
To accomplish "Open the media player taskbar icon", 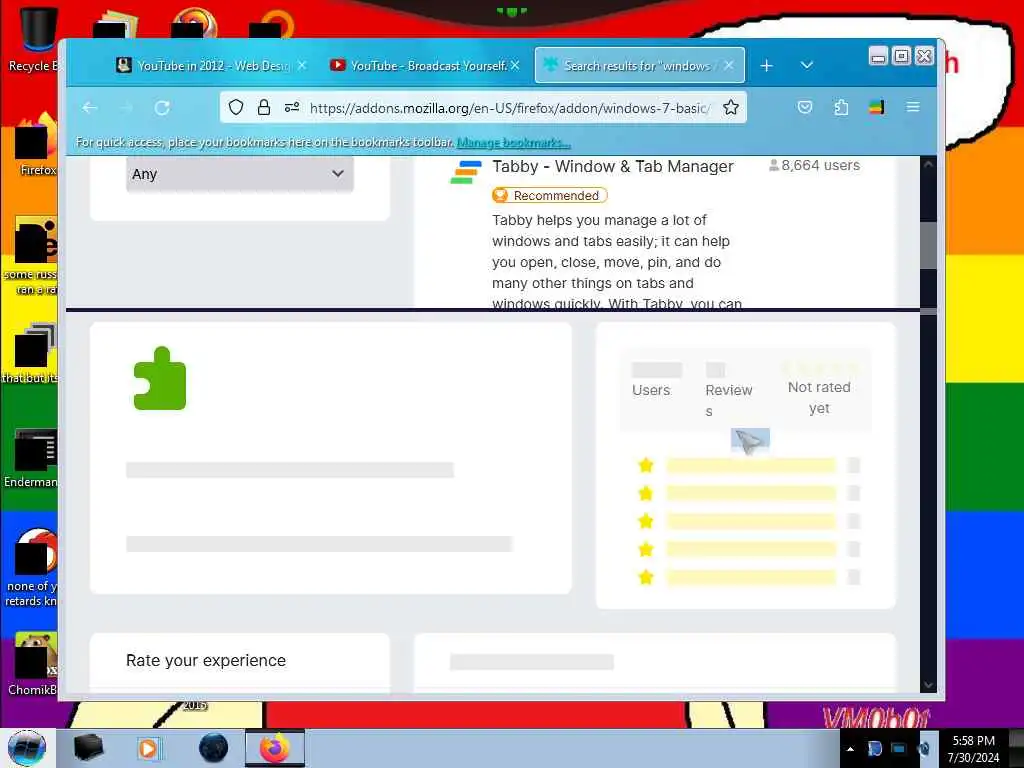I will (x=148, y=748).
